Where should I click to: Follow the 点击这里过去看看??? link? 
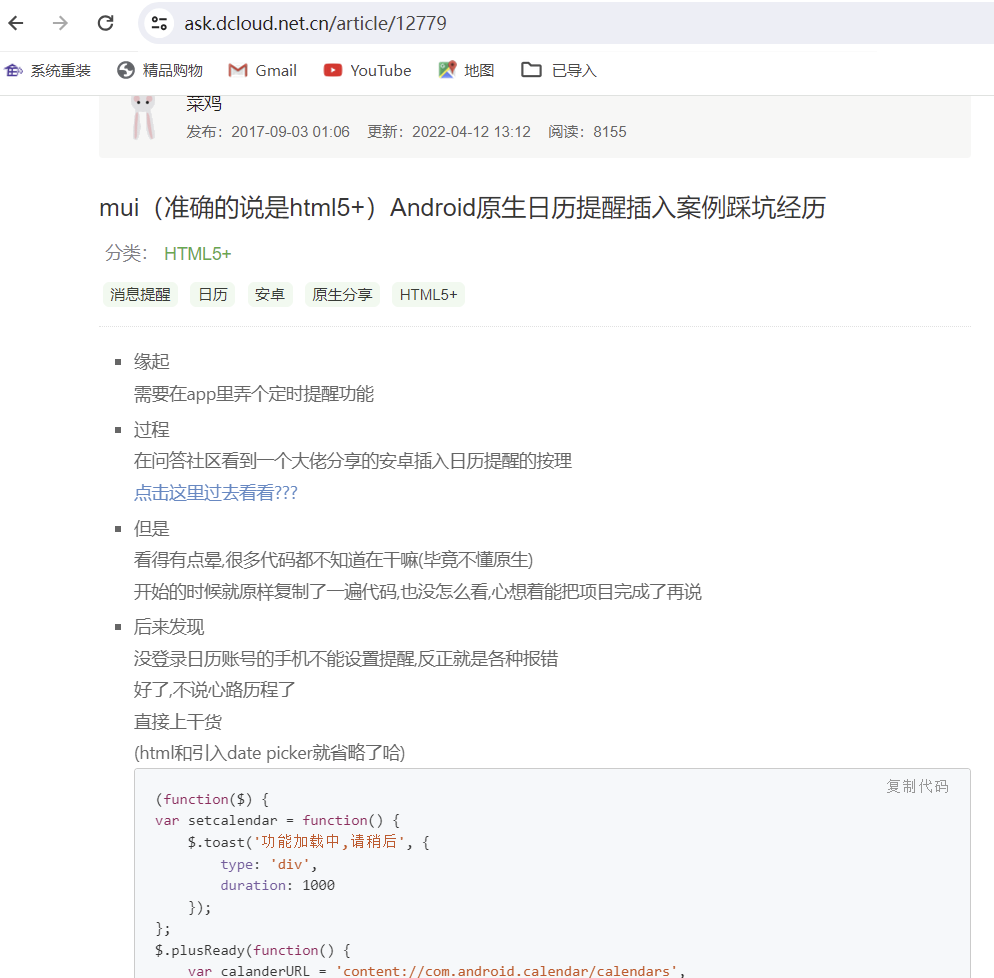215,492
